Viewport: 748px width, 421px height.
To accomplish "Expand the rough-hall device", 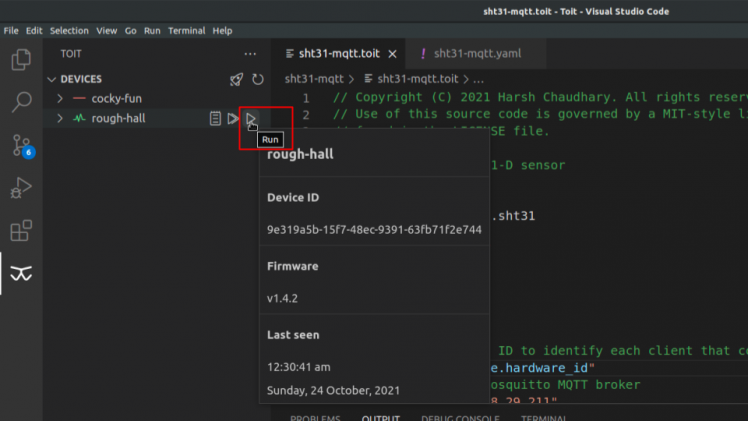I will (x=60, y=118).
